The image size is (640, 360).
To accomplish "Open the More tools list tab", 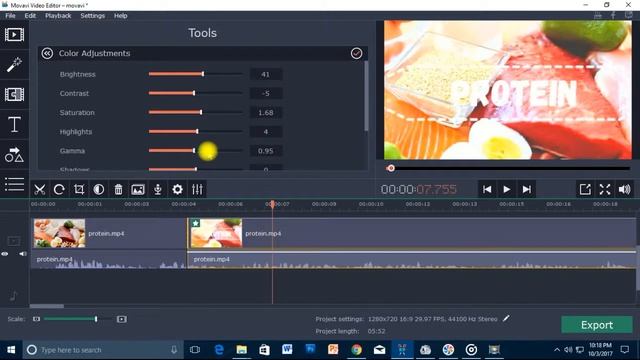I will (x=14, y=184).
